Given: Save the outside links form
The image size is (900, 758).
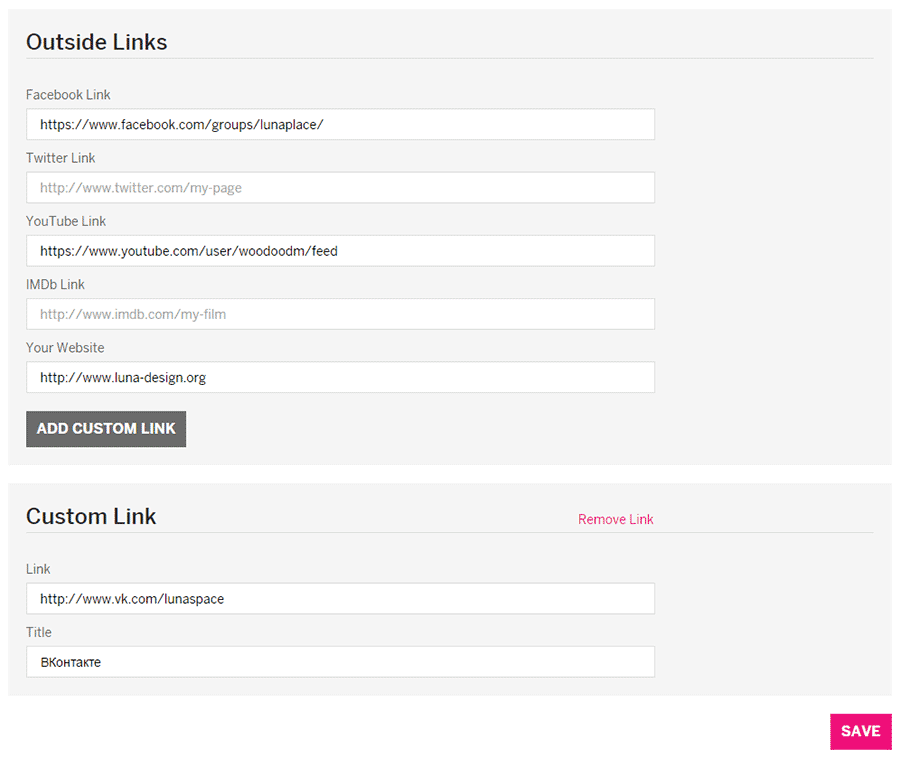Looking at the screenshot, I should 860,731.
